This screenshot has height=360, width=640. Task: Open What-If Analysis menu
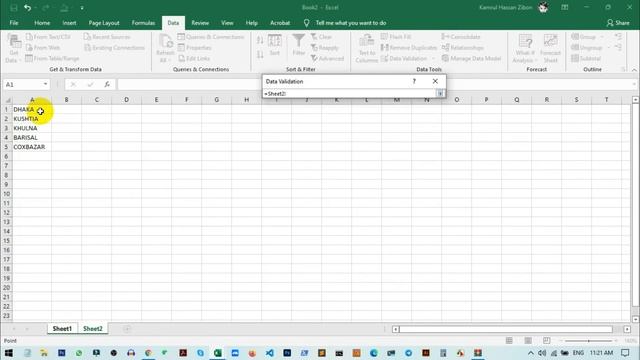525,48
